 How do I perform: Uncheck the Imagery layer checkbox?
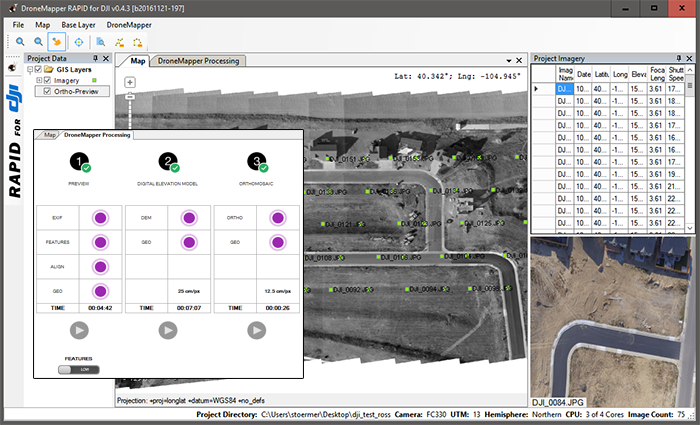click(x=47, y=80)
